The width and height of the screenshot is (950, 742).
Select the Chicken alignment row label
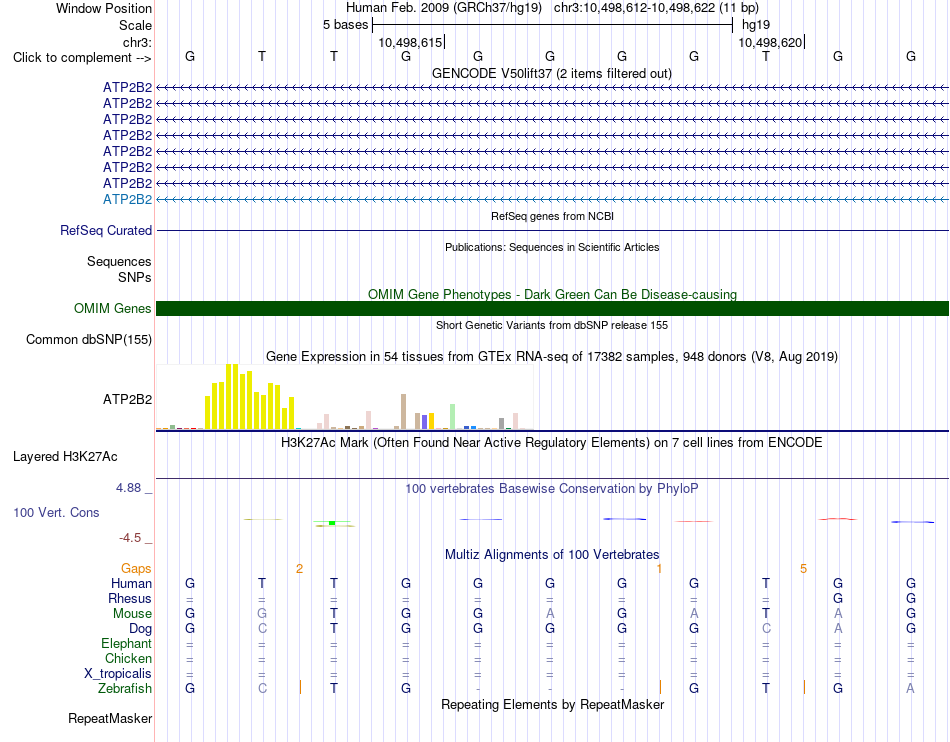click(x=128, y=658)
